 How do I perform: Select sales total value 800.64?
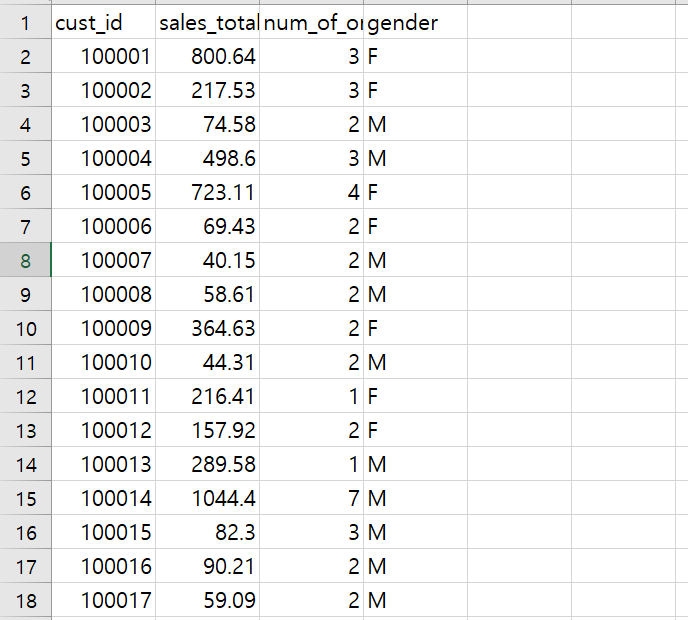208,56
